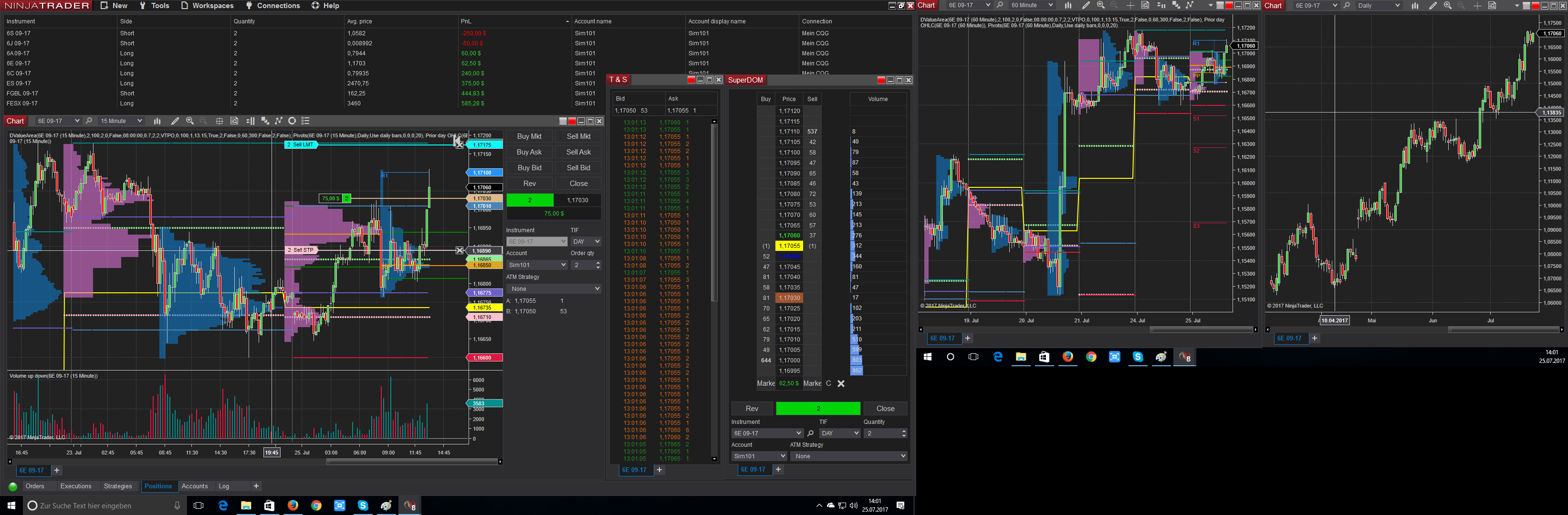
Task: Open Sim101 account dropdown in Chart Trader
Action: (x=537, y=265)
